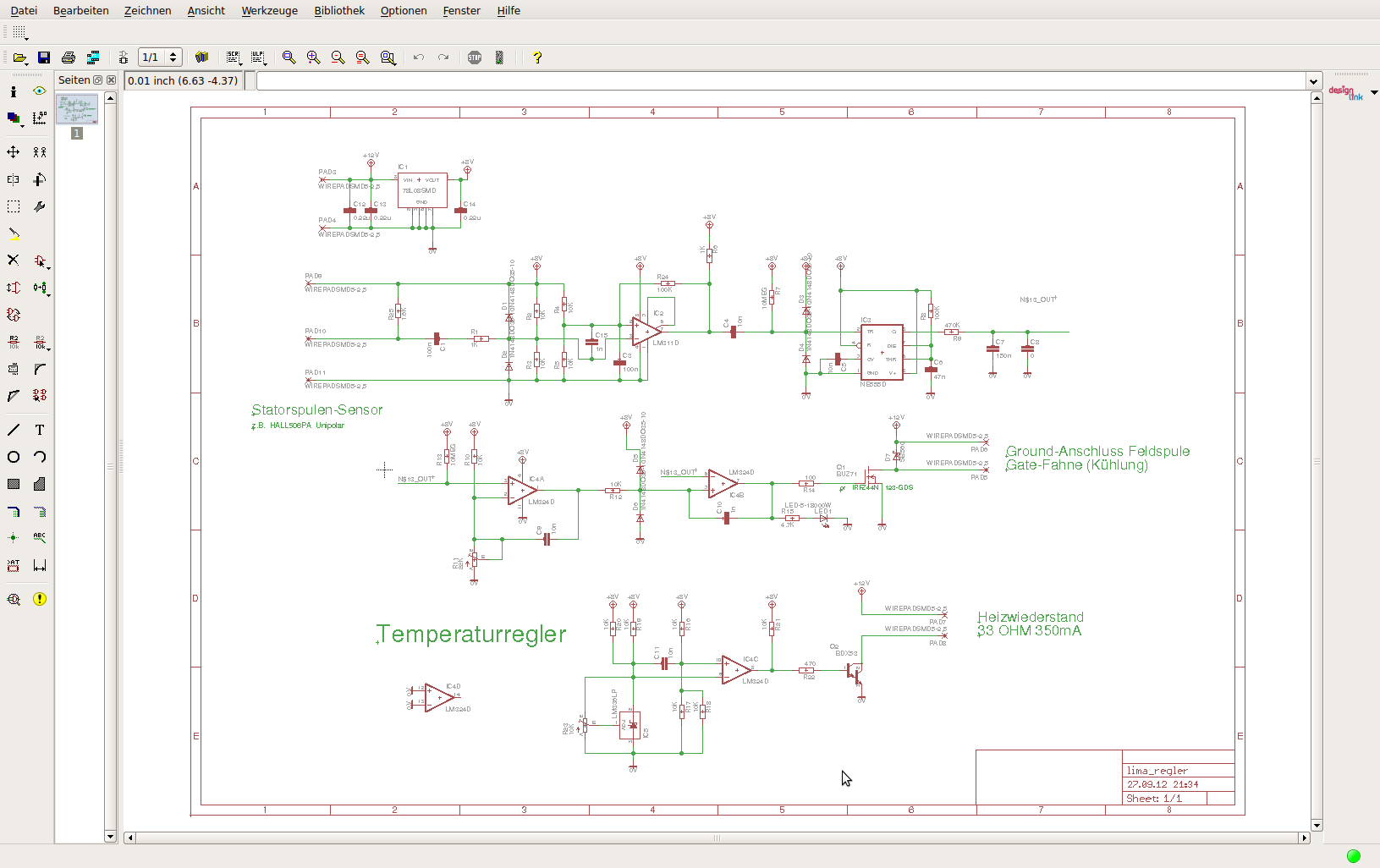
Task: Toggle the Show (eye) tool
Action: 40,91
